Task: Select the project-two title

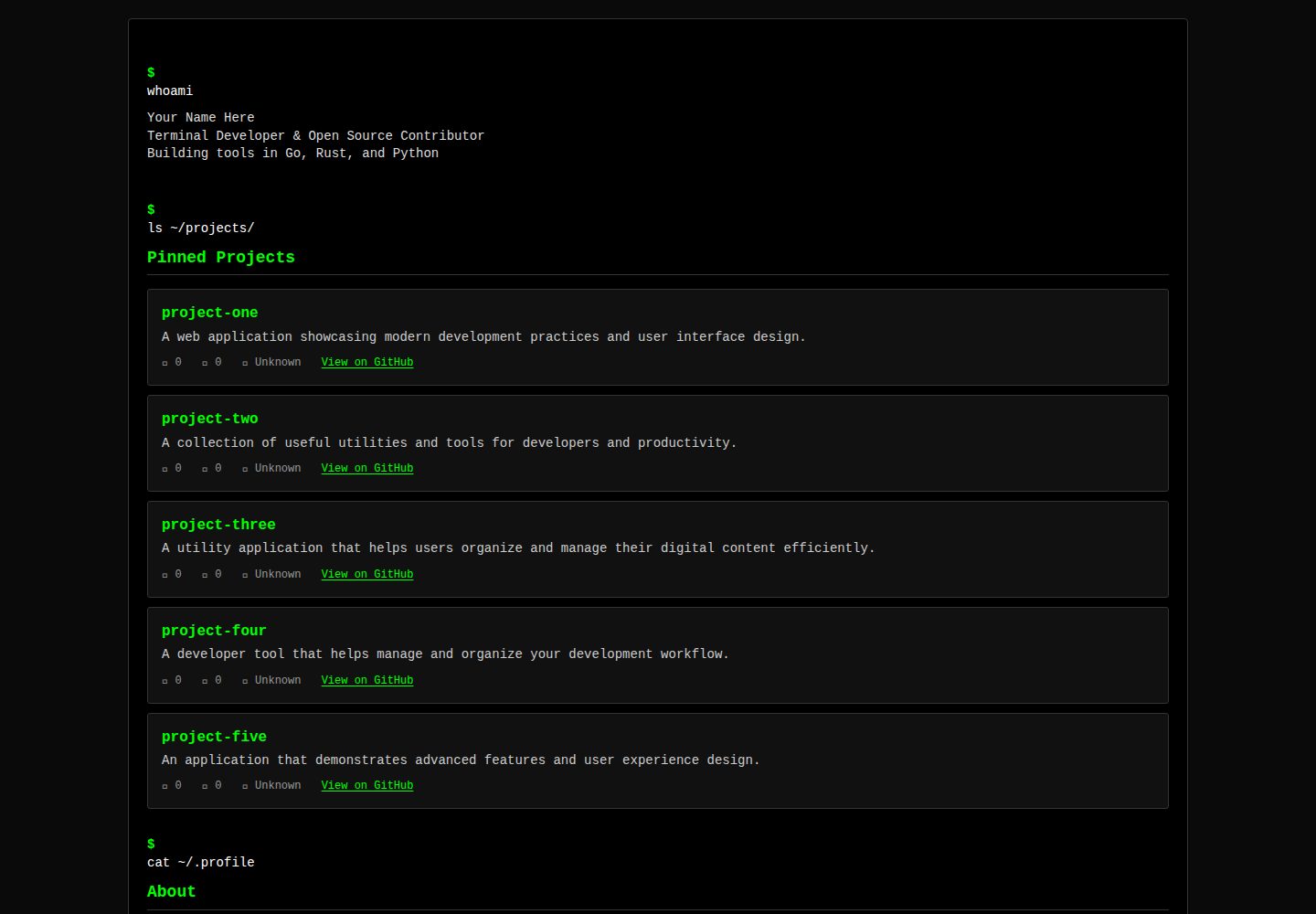Action: point(209,419)
